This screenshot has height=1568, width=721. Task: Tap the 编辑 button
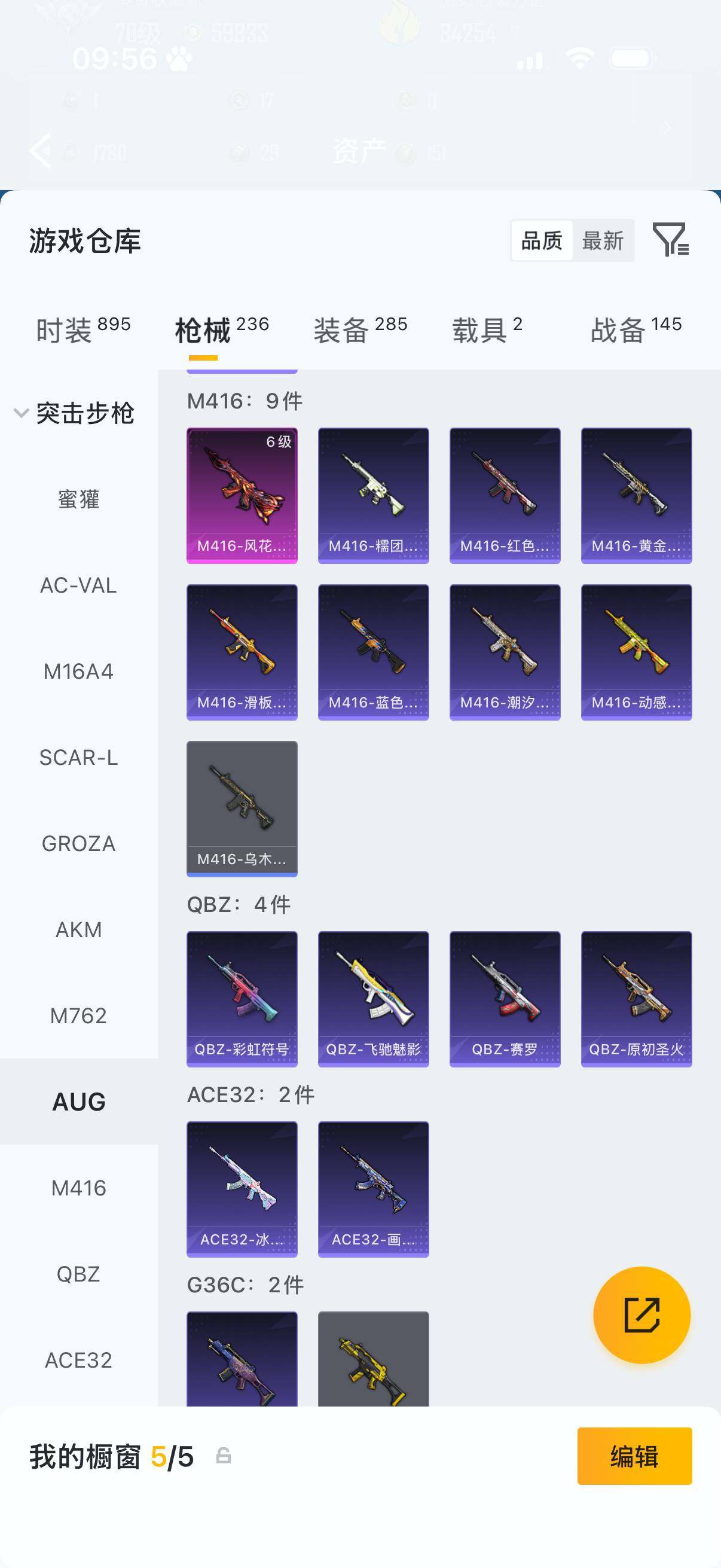[634, 1456]
